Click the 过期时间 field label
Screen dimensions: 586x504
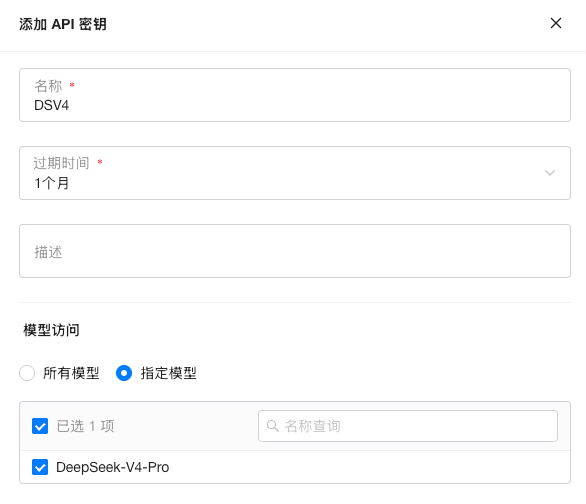click(x=61, y=163)
